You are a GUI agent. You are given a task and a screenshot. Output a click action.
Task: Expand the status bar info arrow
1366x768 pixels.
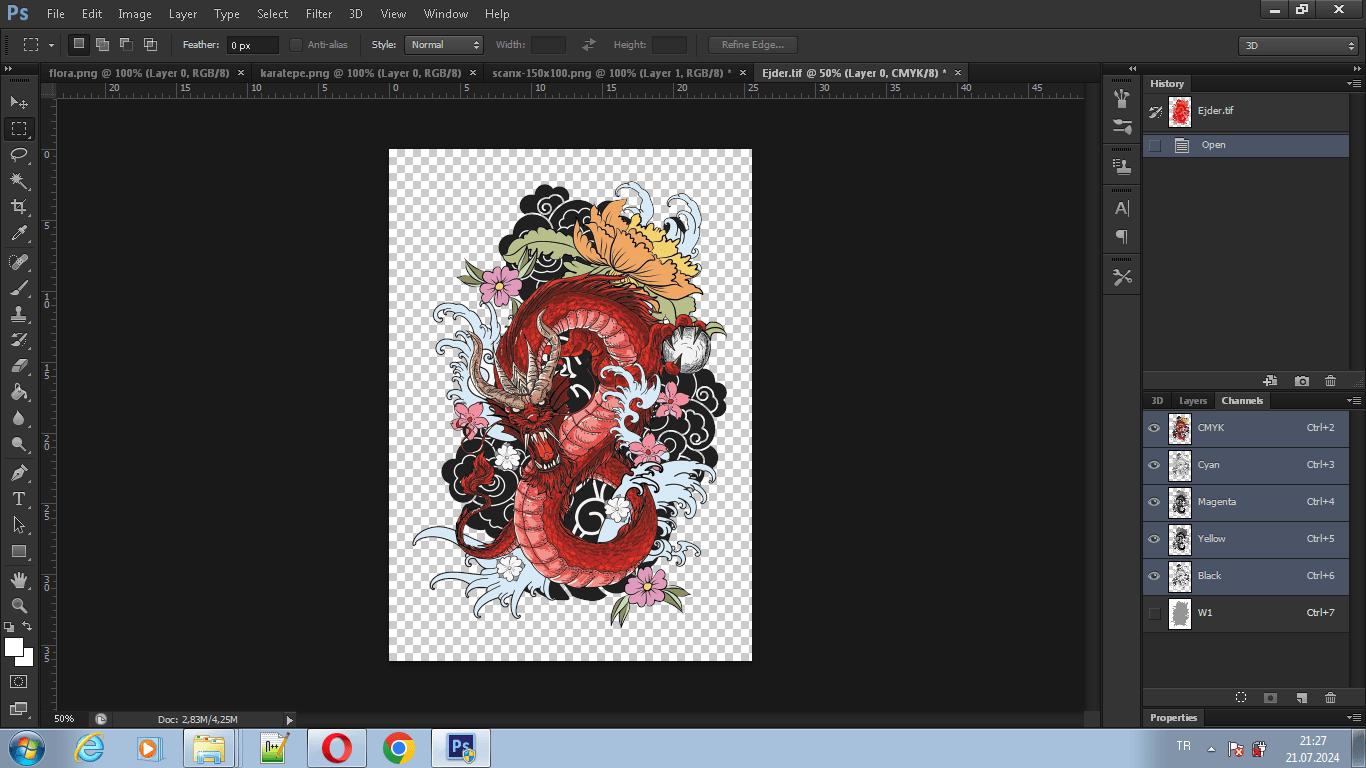point(290,719)
